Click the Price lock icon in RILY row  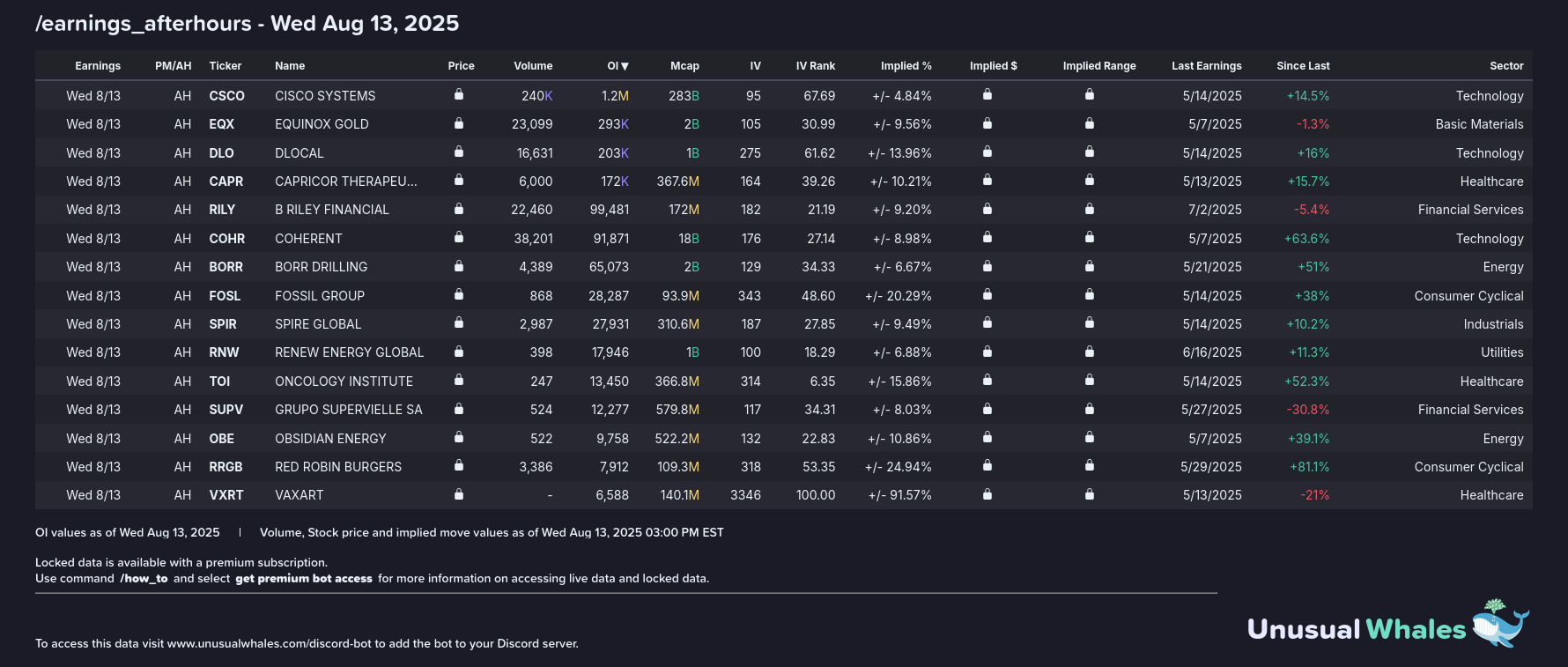click(459, 209)
